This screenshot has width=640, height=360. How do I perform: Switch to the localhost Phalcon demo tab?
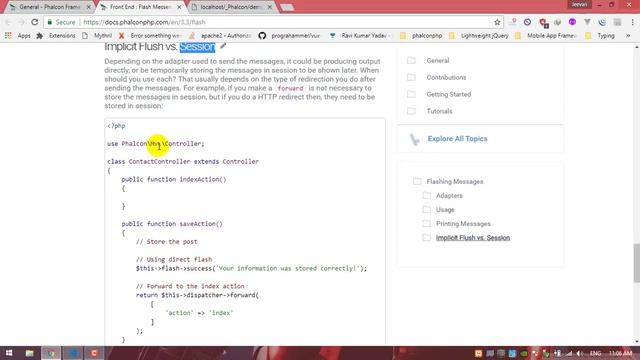(x=231, y=7)
